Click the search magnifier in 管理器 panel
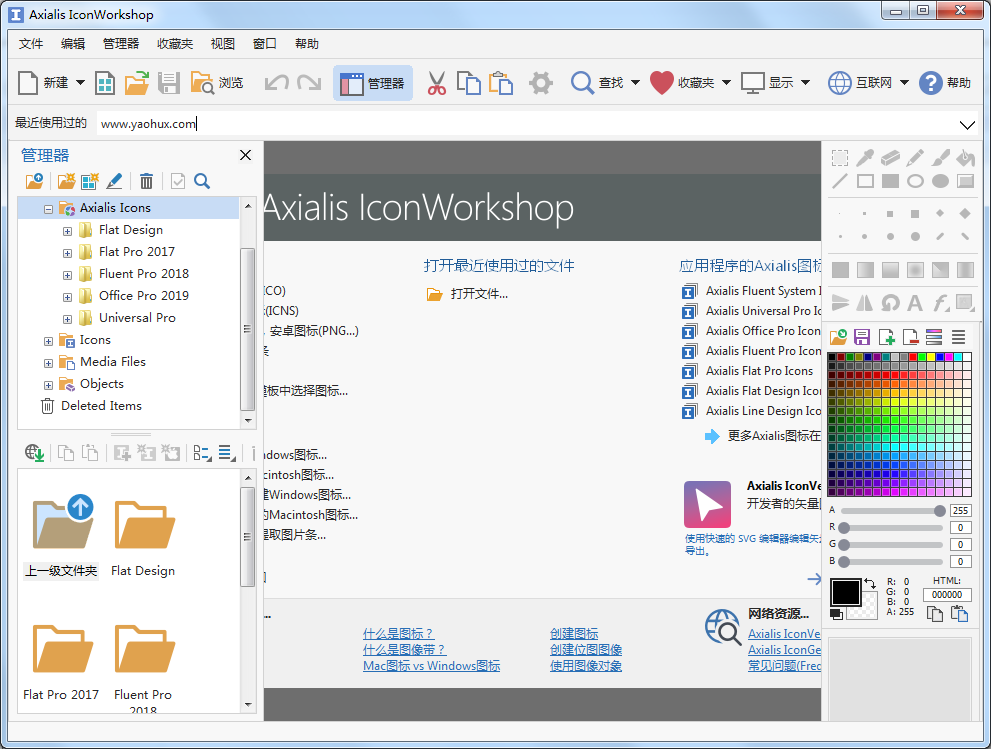Screen dimensions: 991x749 click(202, 181)
